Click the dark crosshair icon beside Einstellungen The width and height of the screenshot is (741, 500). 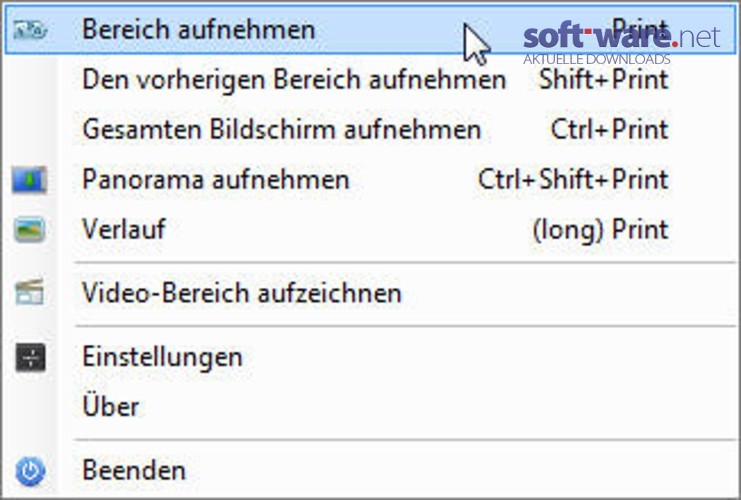point(30,357)
